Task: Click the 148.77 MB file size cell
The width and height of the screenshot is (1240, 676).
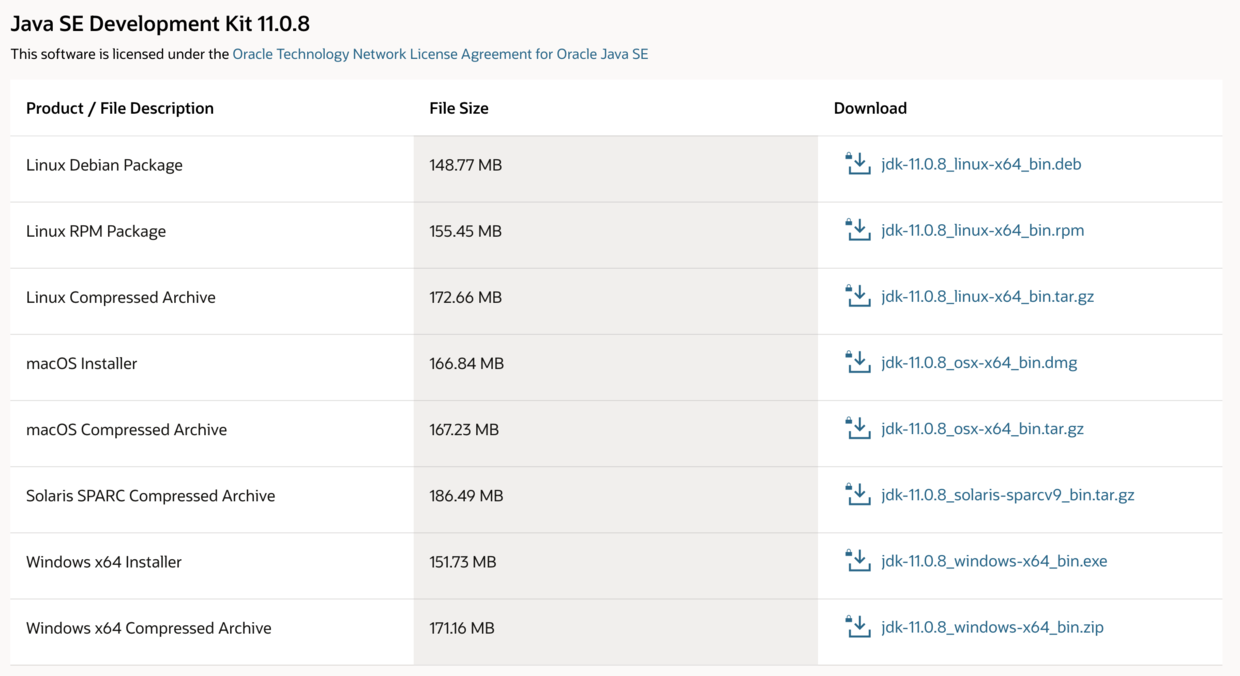Action: click(465, 165)
